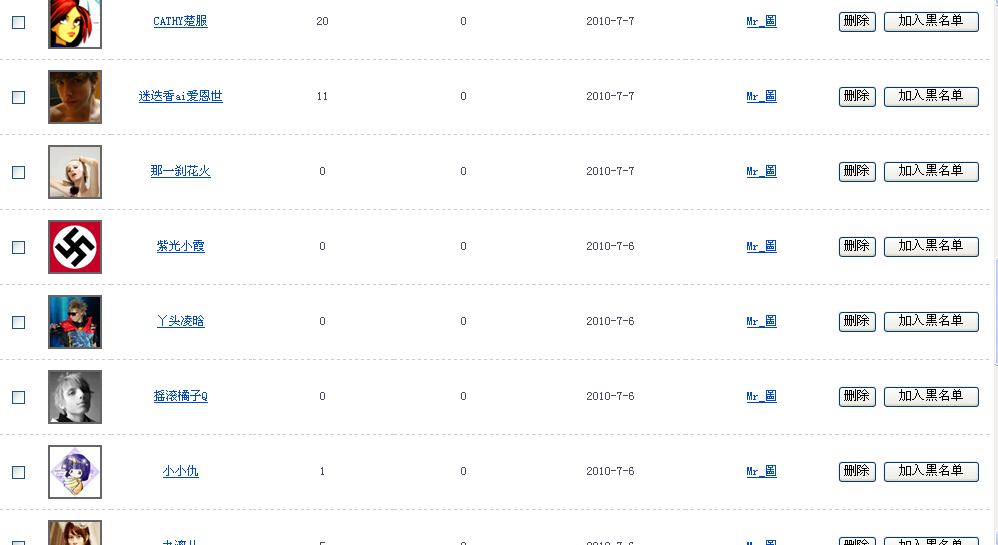Open the 迷迭香ai爱恩世 username link
This screenshot has height=545, width=998.
[180, 96]
